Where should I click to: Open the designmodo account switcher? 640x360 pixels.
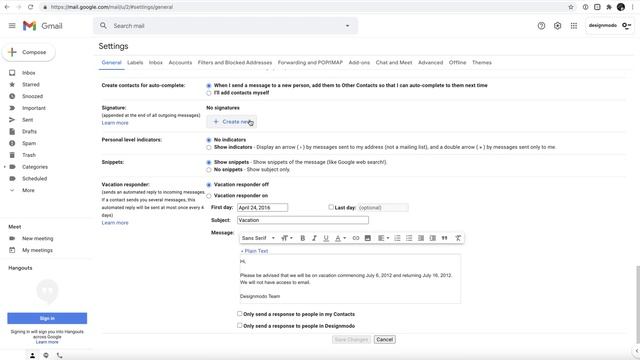pyautogui.click(x=609, y=26)
